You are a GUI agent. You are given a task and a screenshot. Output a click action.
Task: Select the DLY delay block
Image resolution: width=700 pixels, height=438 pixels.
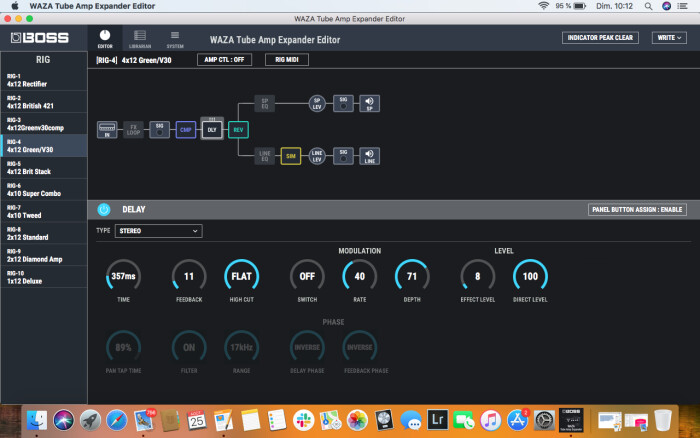point(212,129)
